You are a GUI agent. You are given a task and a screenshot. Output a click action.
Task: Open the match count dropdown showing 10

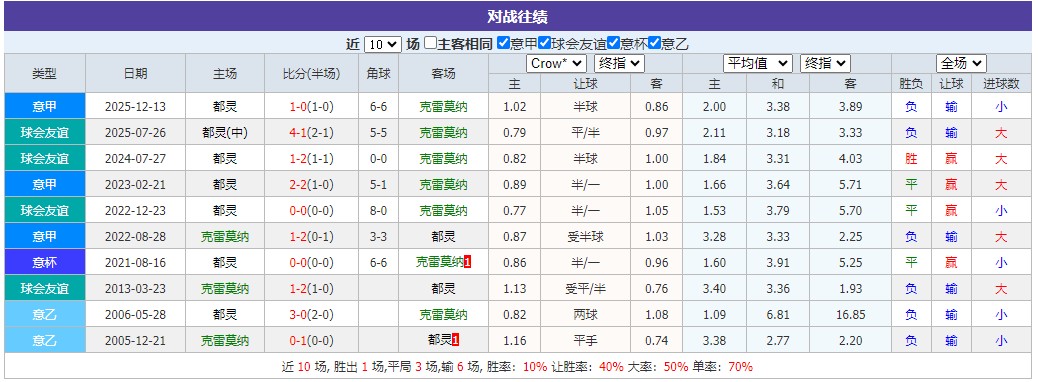coord(383,44)
